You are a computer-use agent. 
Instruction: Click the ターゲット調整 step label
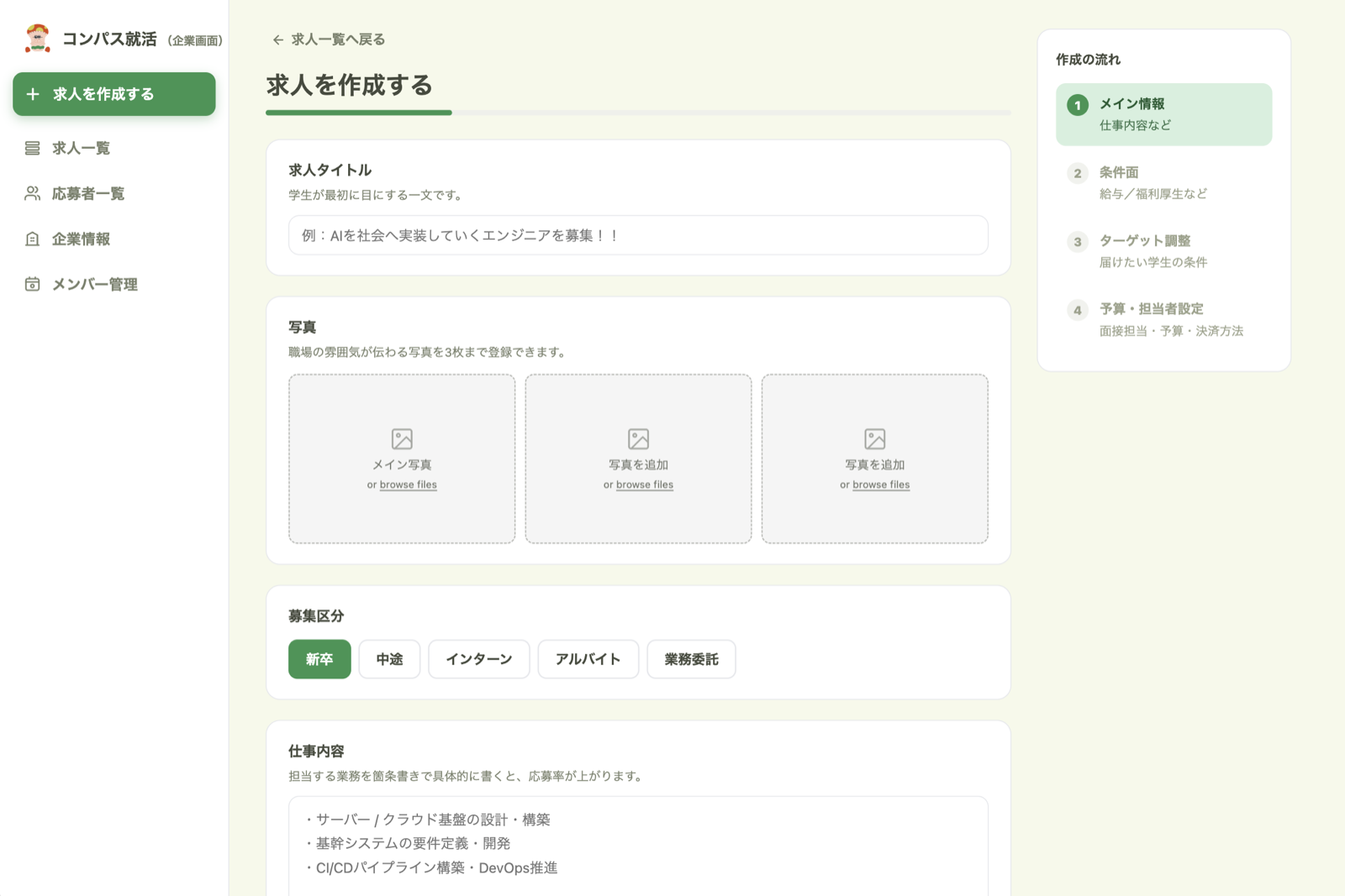pos(1145,241)
